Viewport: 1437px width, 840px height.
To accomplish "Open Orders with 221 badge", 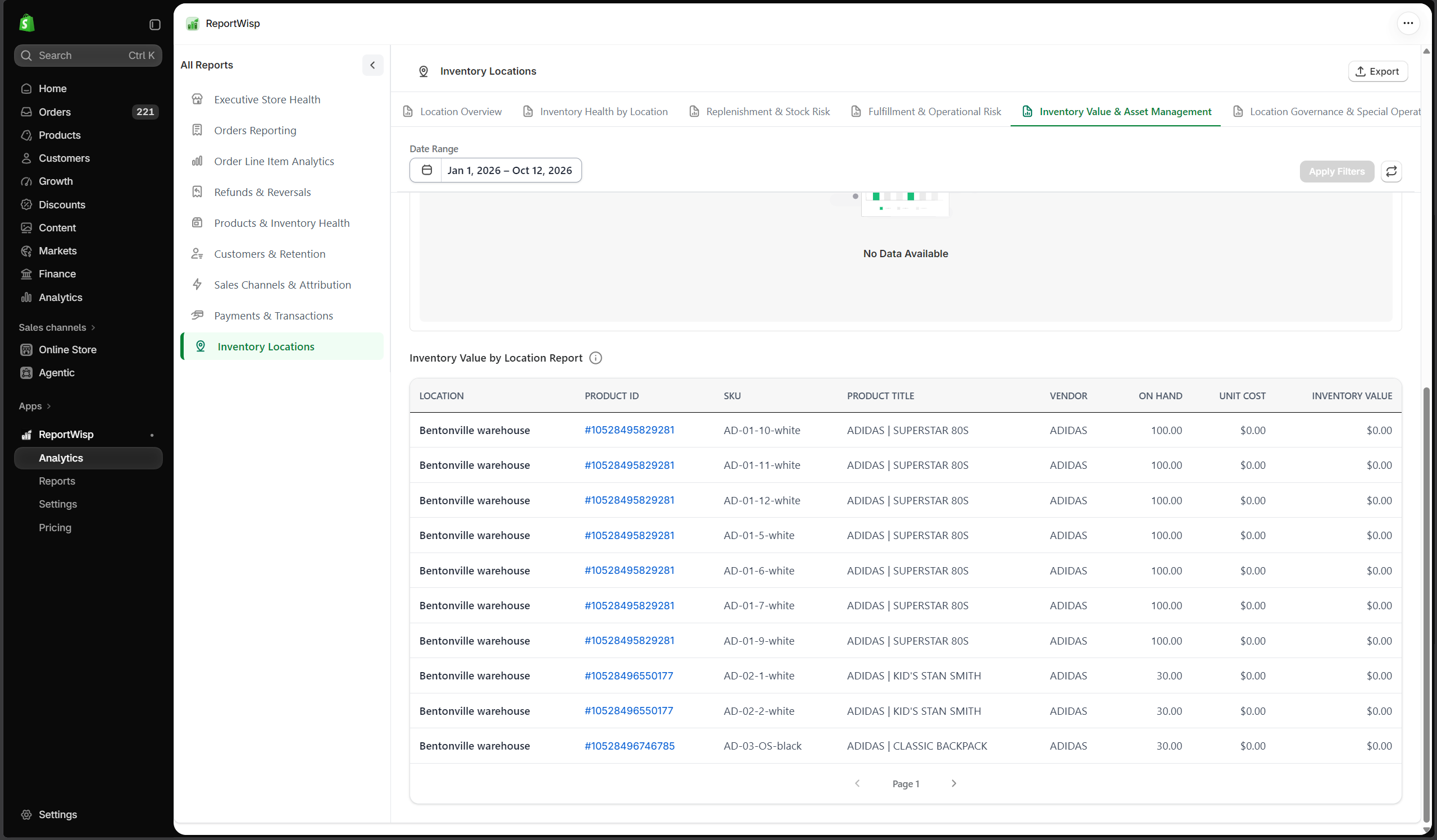I will [x=88, y=112].
